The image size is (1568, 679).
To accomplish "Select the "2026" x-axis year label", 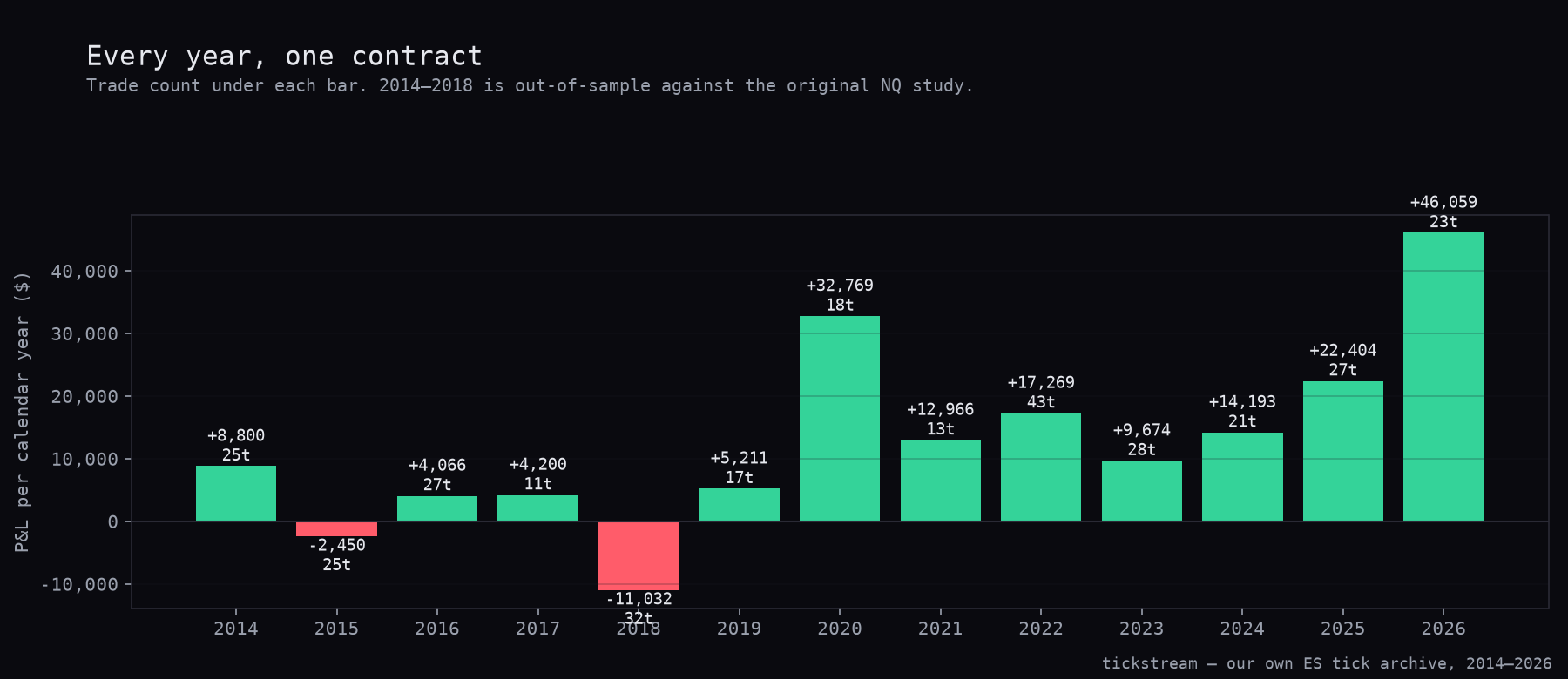I will 1443,629.
